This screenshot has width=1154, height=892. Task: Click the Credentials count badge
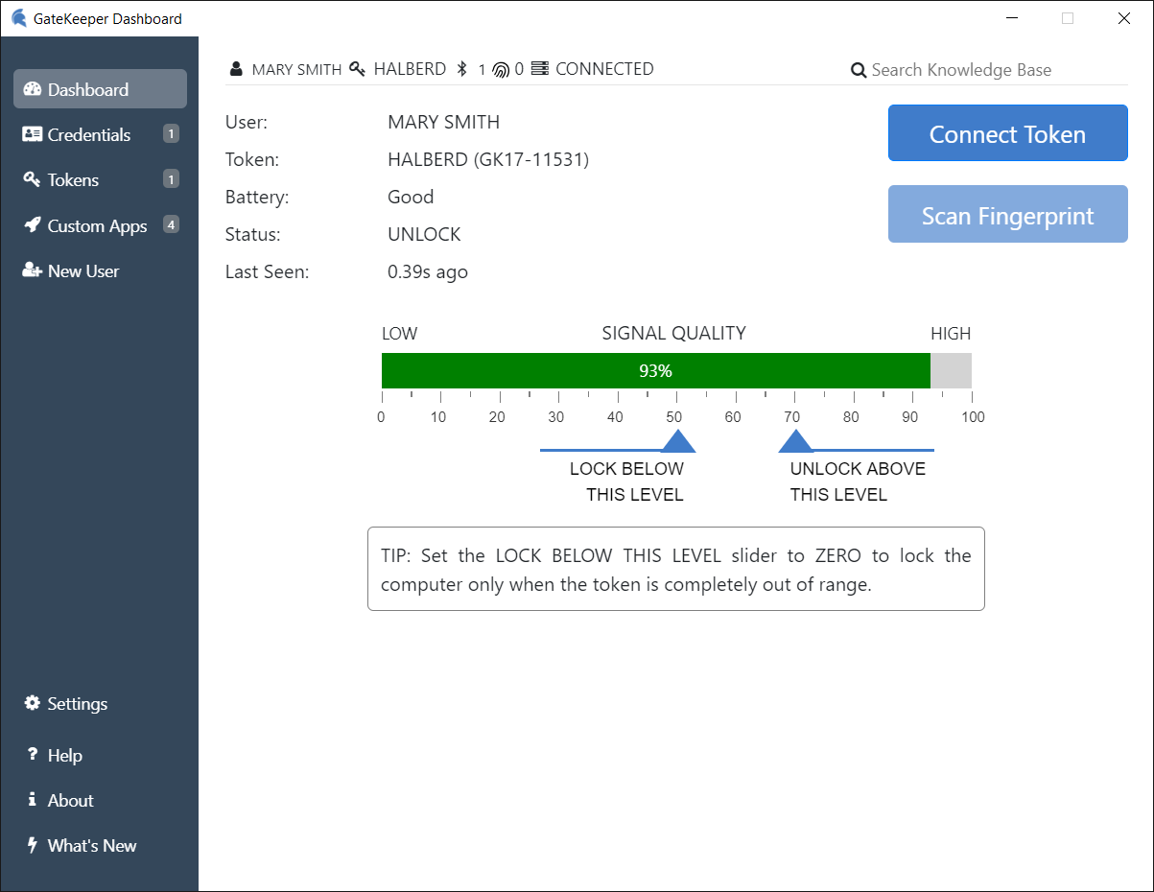point(171,134)
